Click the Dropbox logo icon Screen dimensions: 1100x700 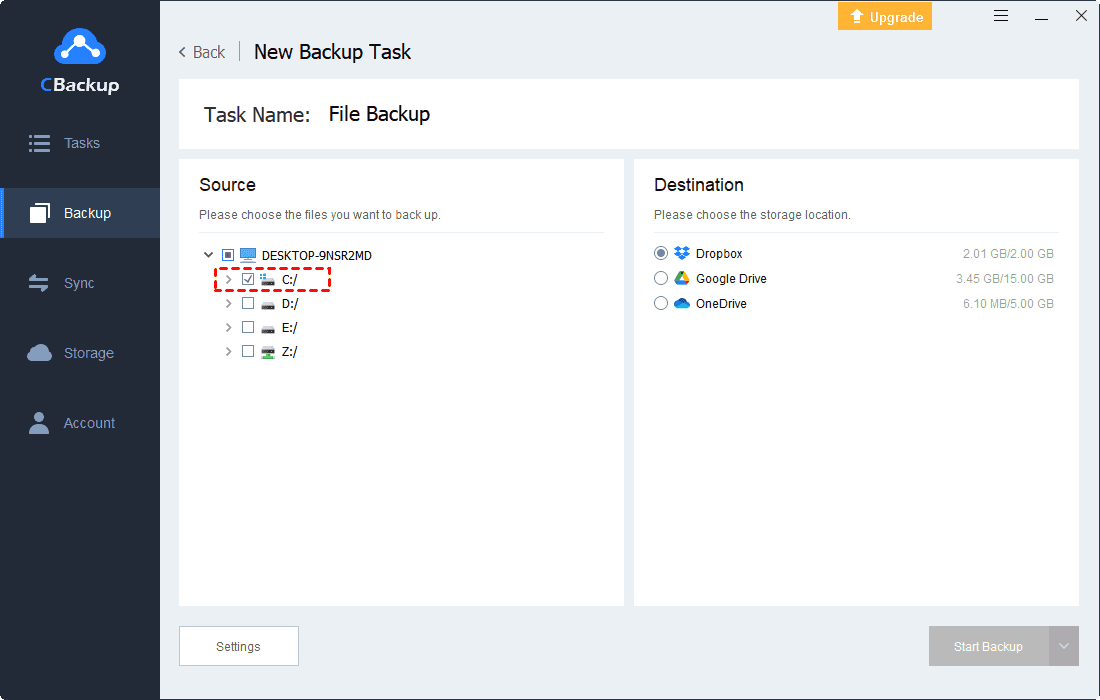682,253
